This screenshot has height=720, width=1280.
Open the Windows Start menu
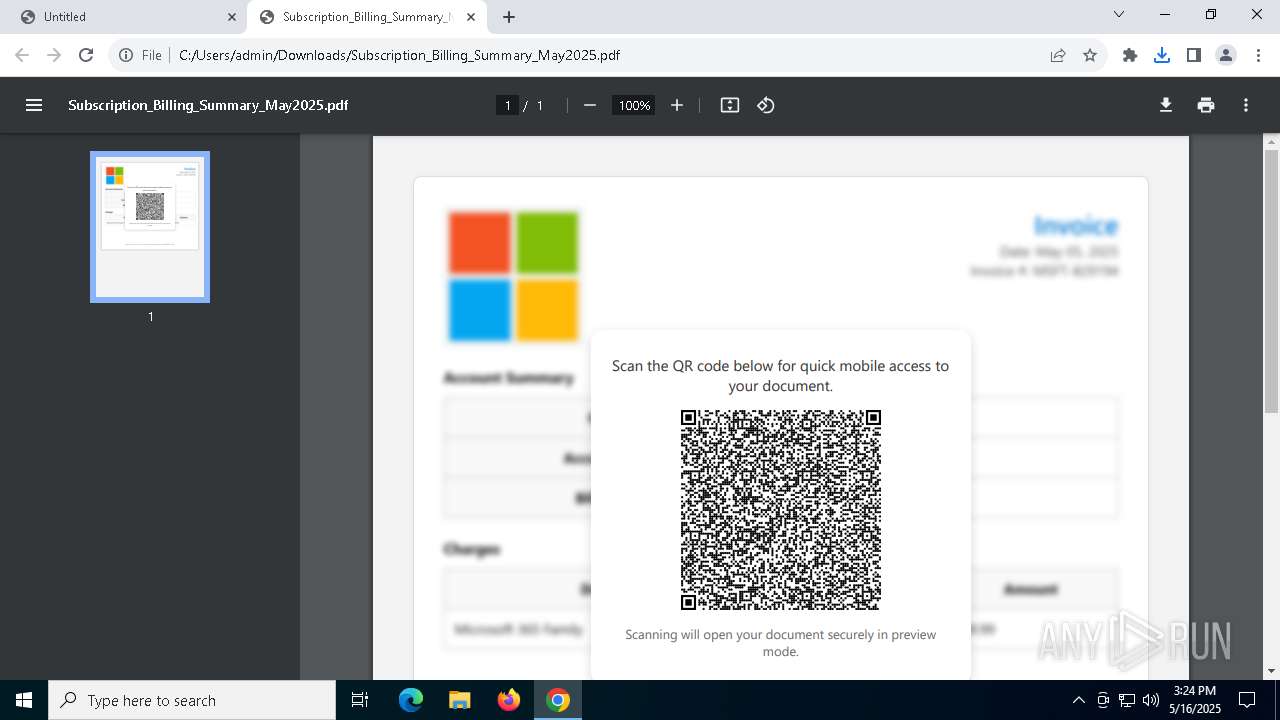pos(24,700)
